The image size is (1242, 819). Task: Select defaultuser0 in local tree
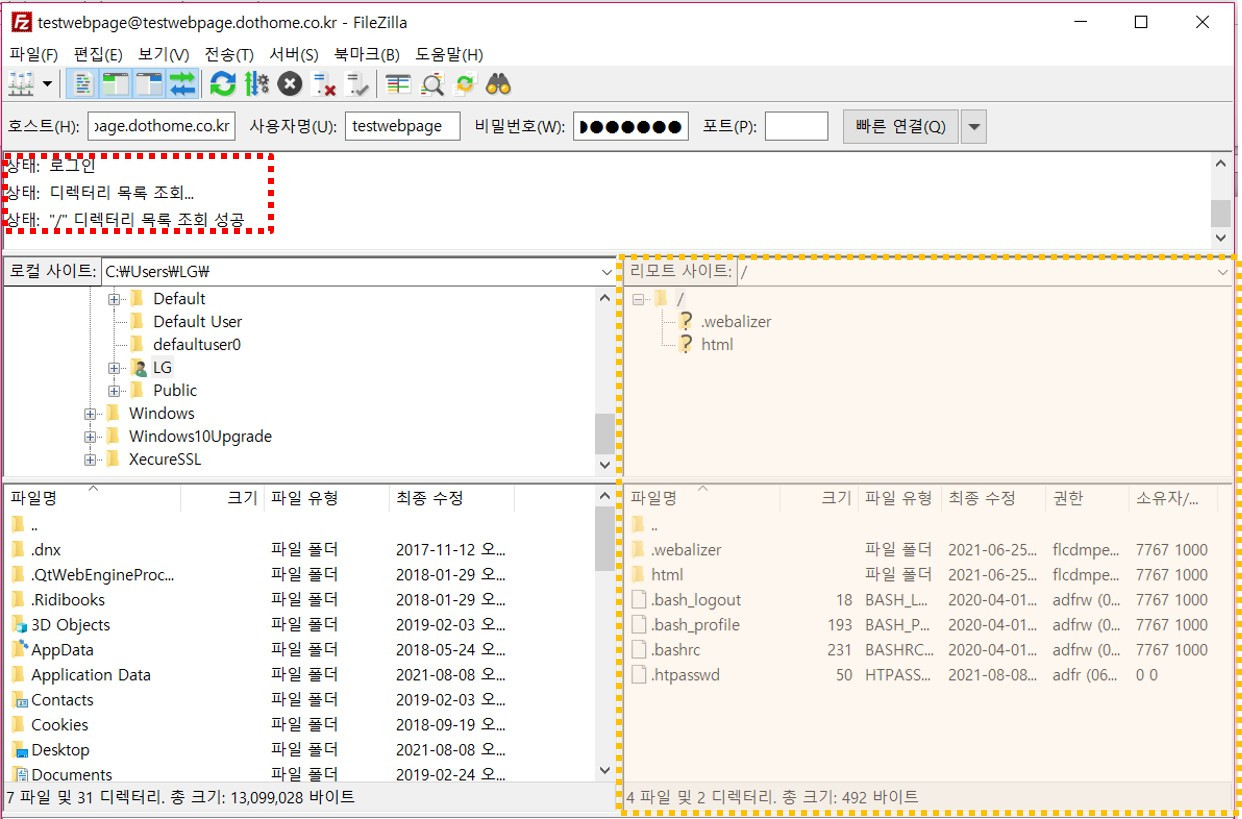pyautogui.click(x=197, y=345)
